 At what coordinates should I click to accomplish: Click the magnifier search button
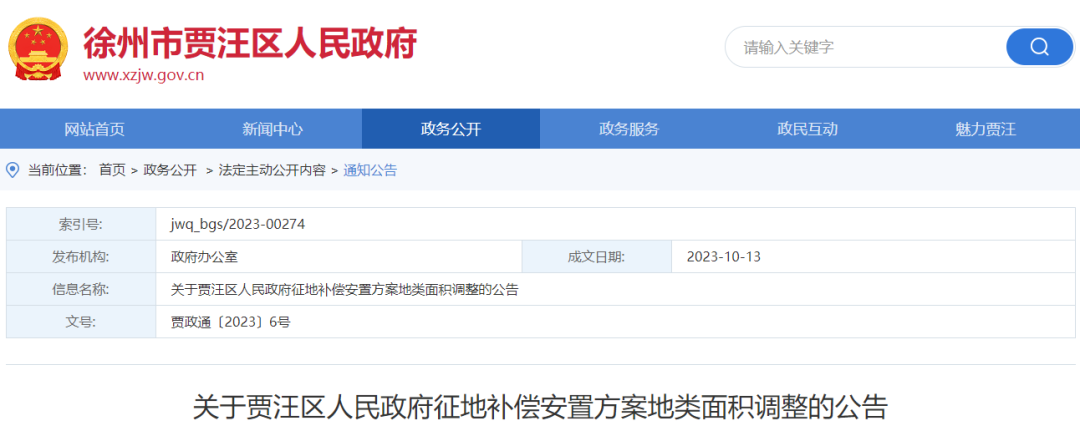pyautogui.click(x=1039, y=48)
